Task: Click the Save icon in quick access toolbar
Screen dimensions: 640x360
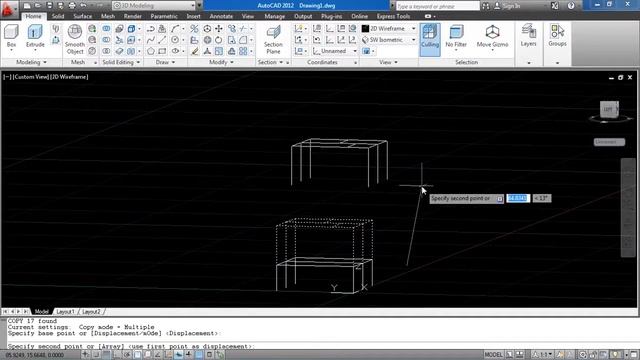Action: pos(49,6)
